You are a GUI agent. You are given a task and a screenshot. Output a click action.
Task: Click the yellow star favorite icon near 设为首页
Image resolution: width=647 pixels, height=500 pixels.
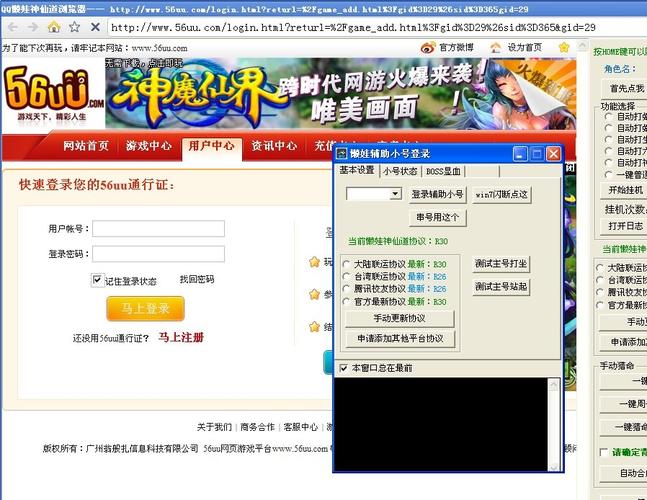click(x=564, y=47)
